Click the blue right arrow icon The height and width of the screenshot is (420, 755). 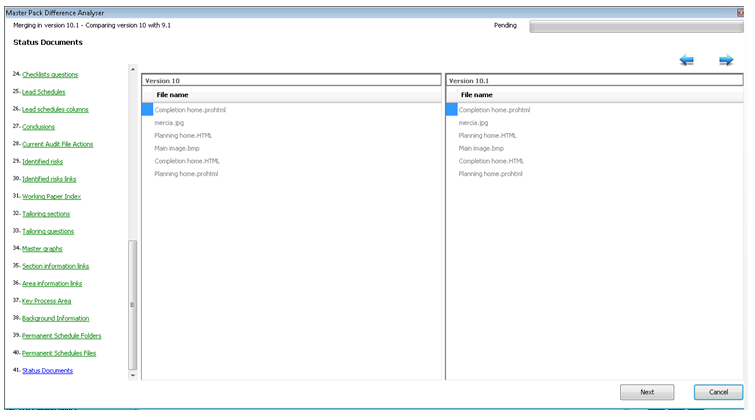click(x=726, y=60)
